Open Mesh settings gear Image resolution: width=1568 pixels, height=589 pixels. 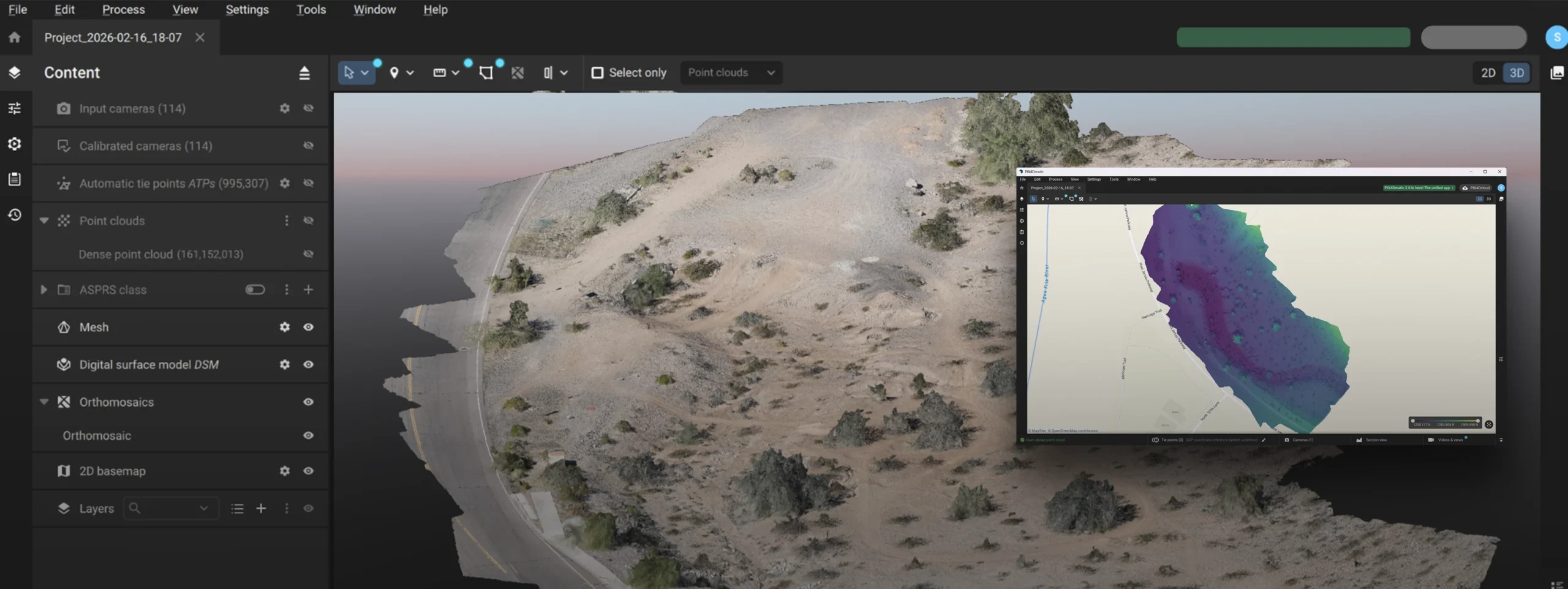(284, 328)
